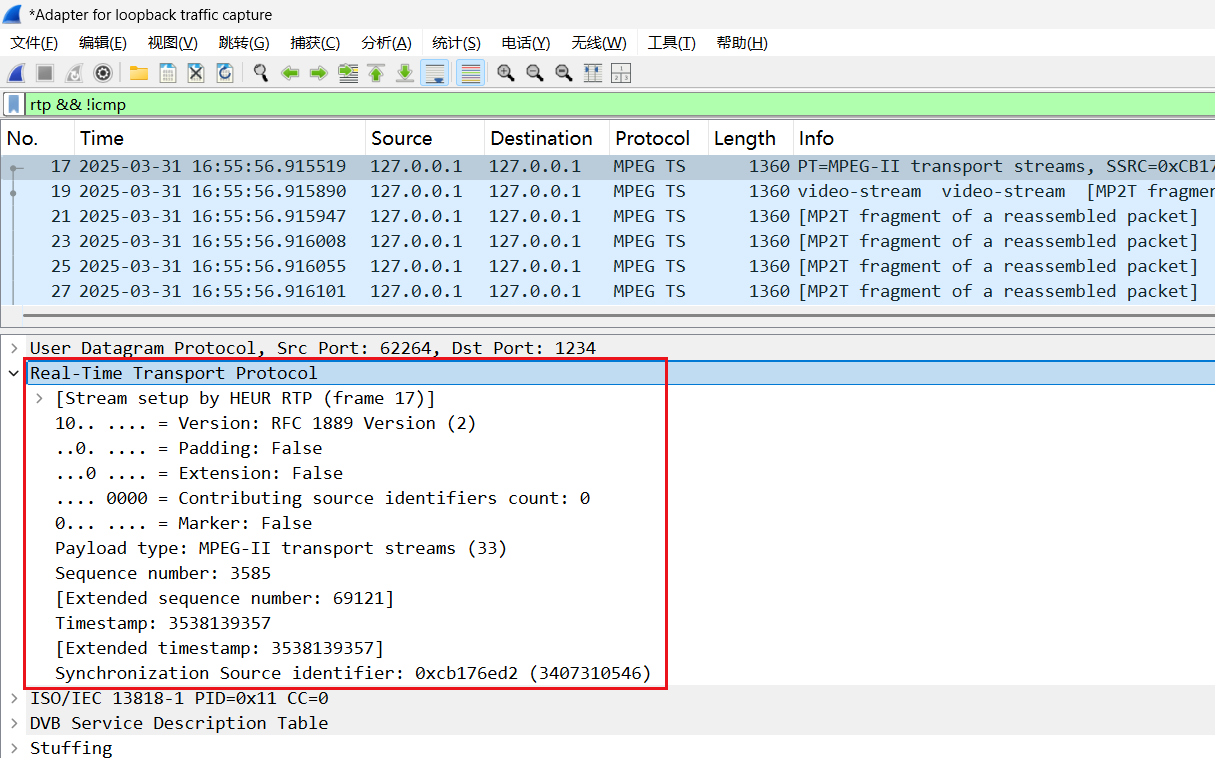This screenshot has width=1215, height=758.
Task: Select the 'Sequence number: 3585' field
Action: [163, 573]
